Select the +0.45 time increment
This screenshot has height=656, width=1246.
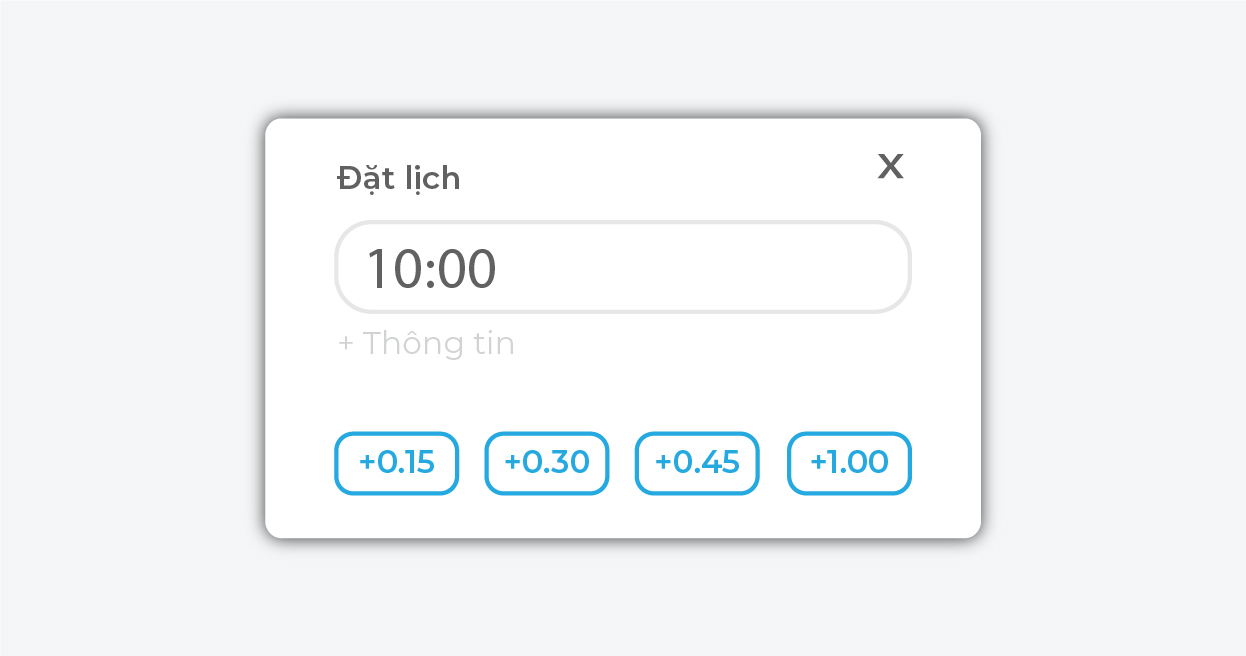click(x=697, y=463)
